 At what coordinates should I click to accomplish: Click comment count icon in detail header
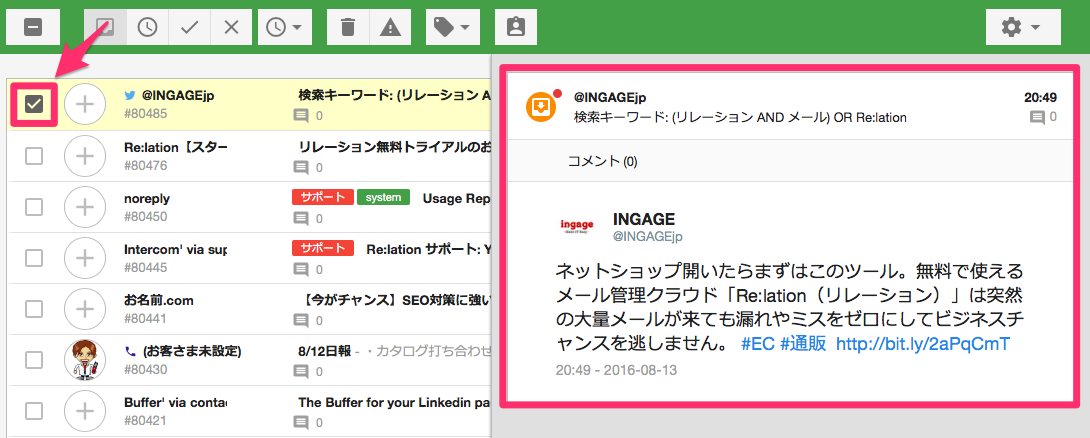1037,117
